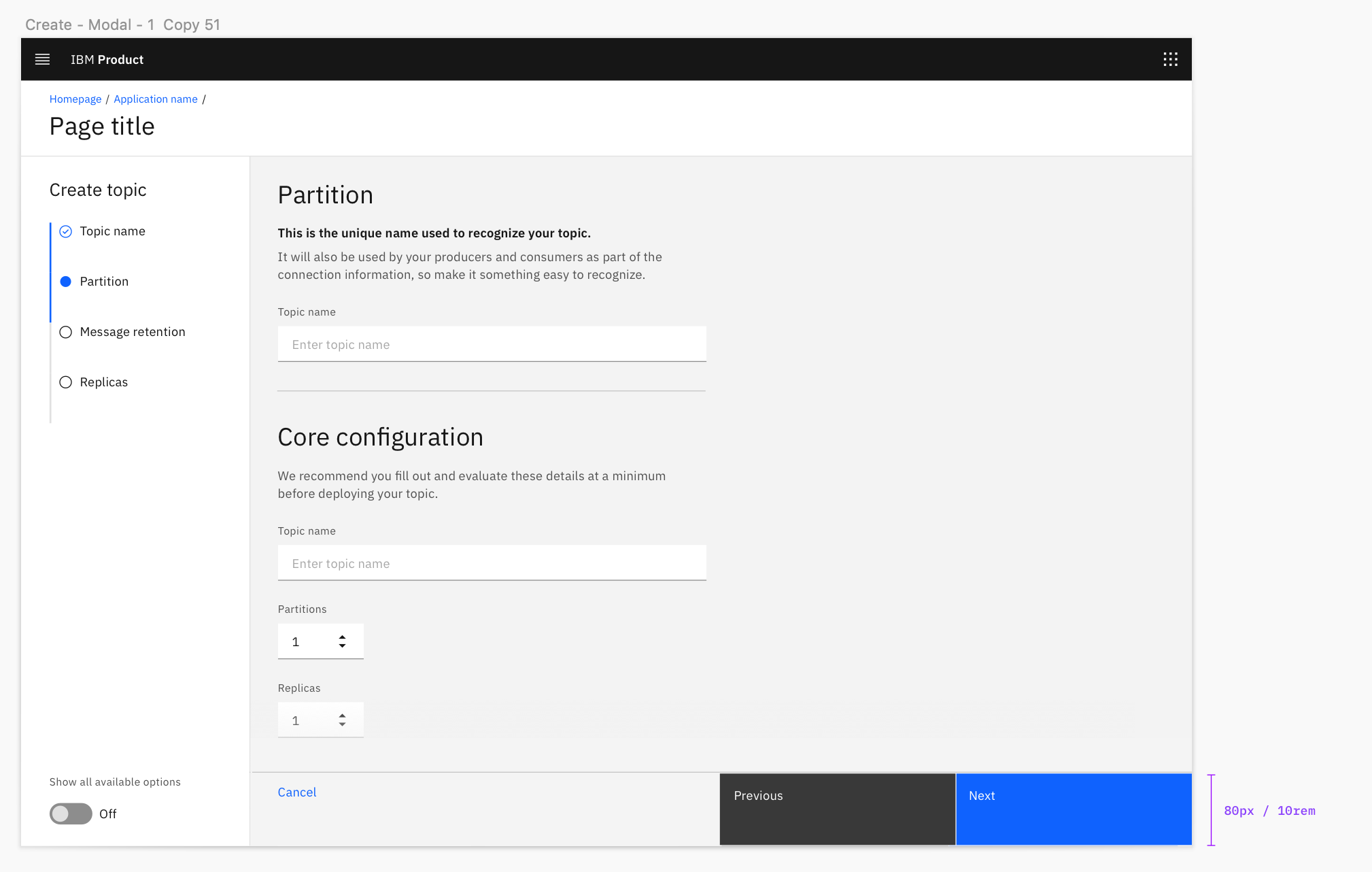Click Core configuration Topic name input

click(492, 563)
